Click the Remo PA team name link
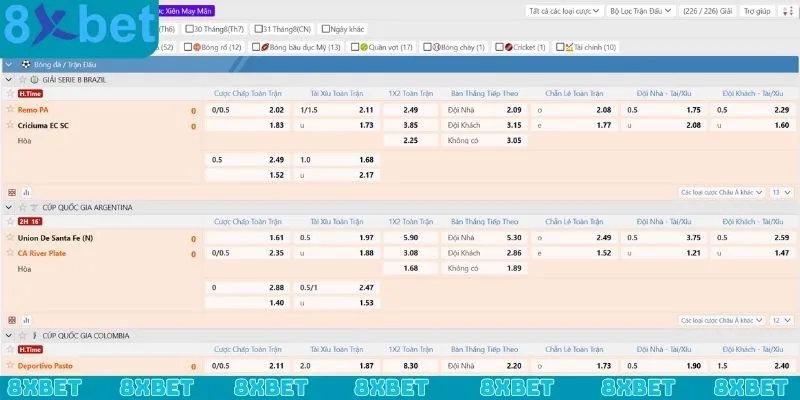The width and height of the screenshot is (800, 400). 33,109
